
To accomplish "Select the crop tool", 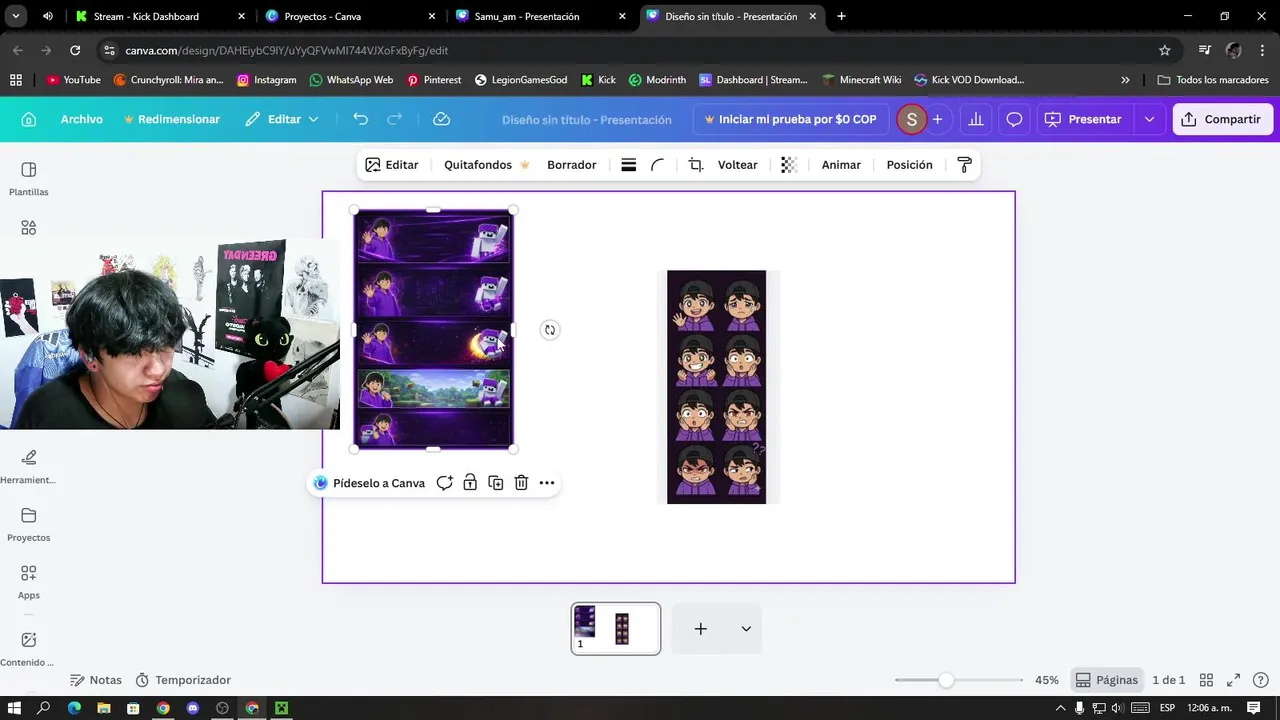I will (x=696, y=165).
